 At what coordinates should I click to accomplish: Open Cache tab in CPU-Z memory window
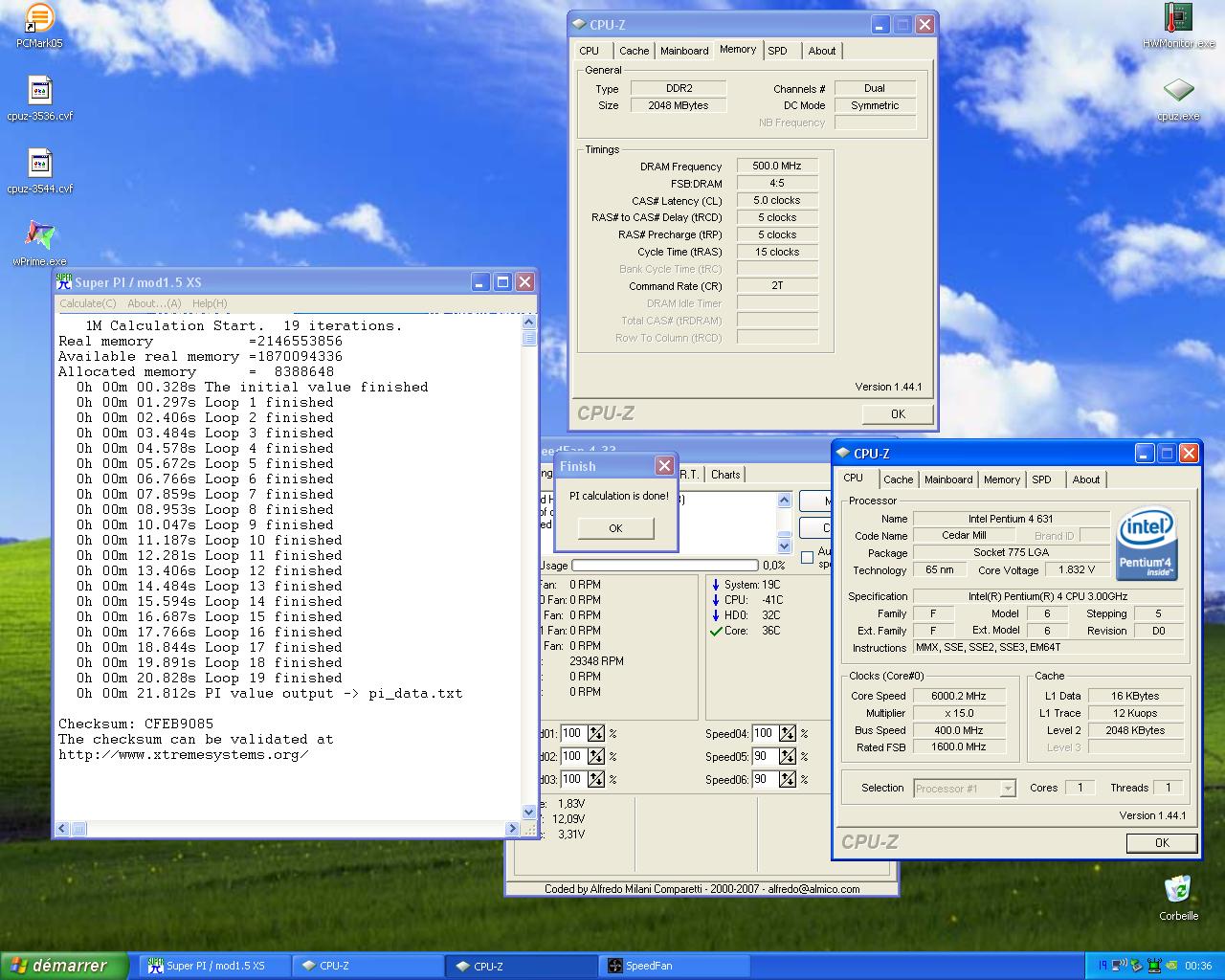click(634, 51)
